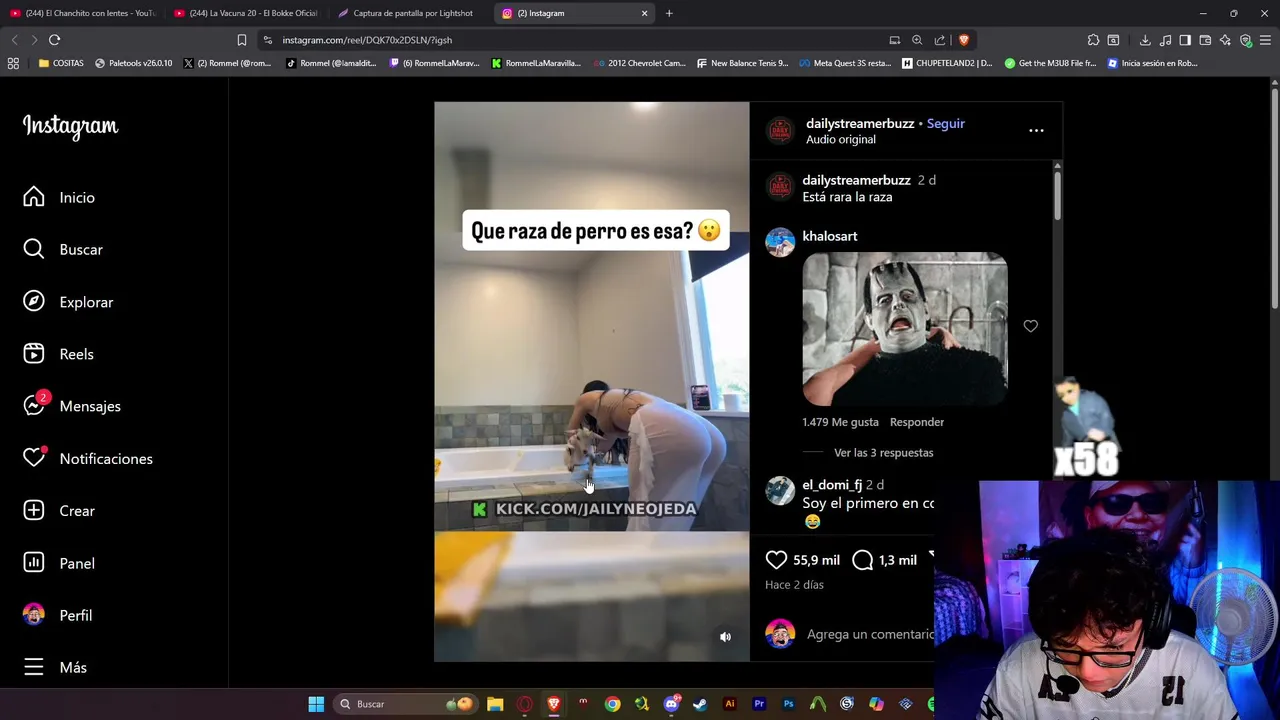Click the taskbar Buscar search box

(x=405, y=704)
